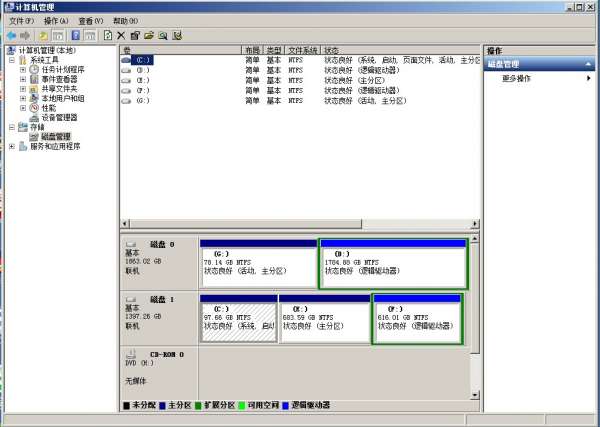Open Properties via the toolbar icon after the X

[135, 36]
